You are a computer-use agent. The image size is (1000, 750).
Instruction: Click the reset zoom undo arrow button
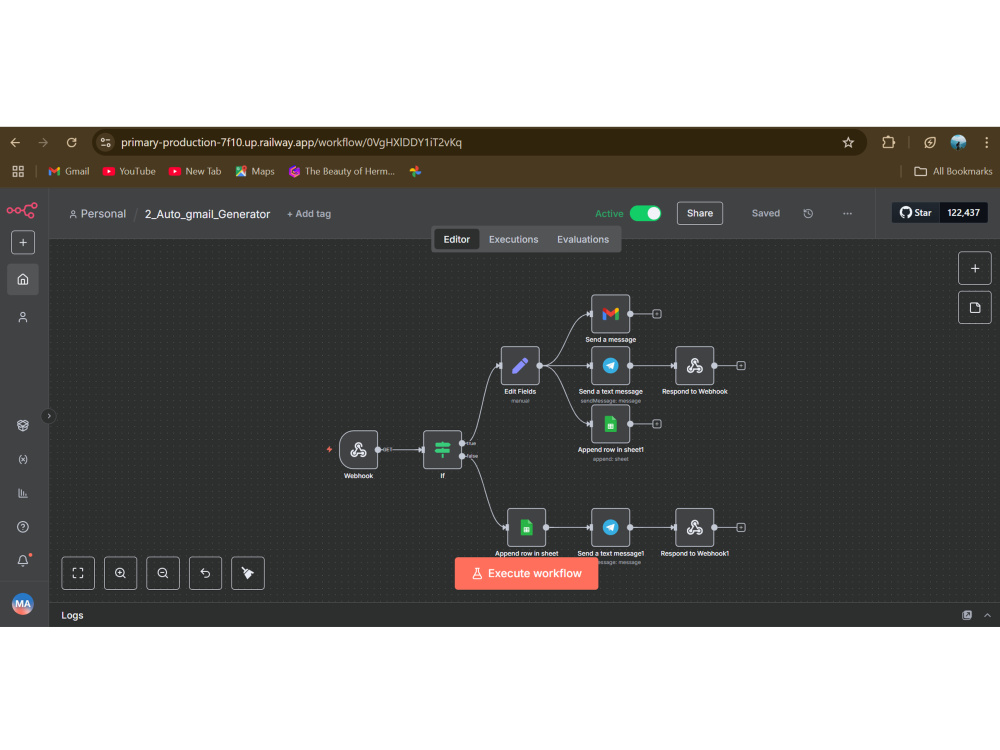coord(205,573)
